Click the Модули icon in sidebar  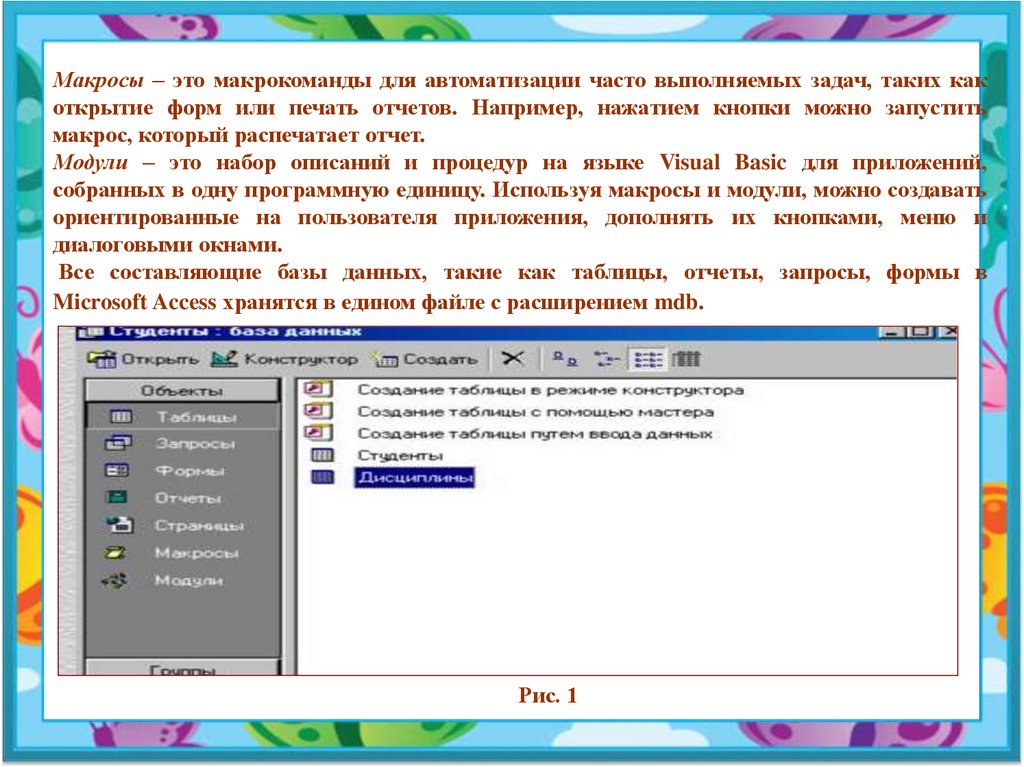[115, 580]
